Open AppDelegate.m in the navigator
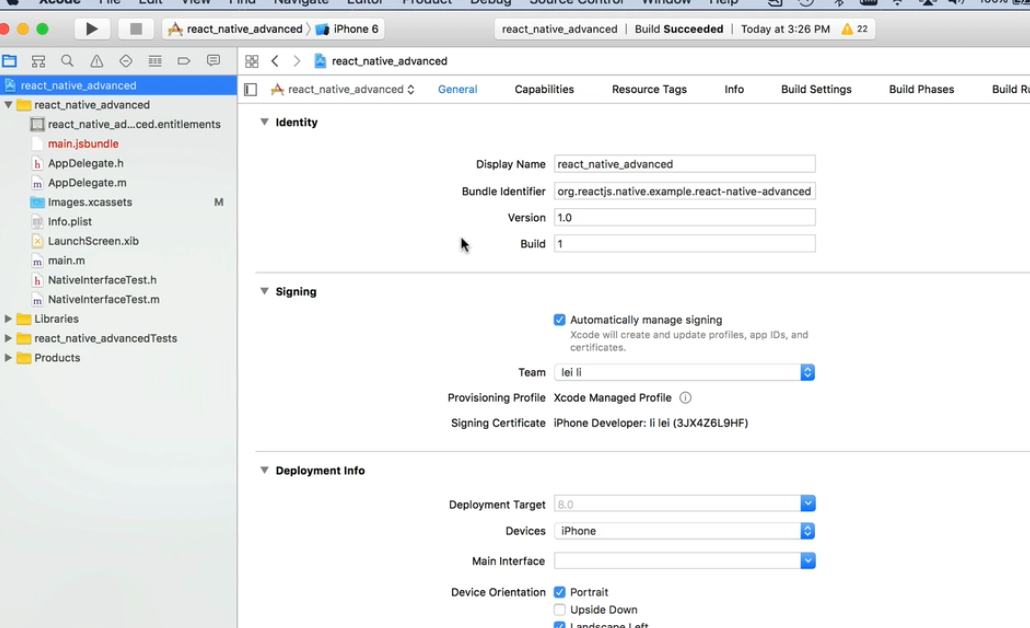1030x628 pixels. (87, 183)
